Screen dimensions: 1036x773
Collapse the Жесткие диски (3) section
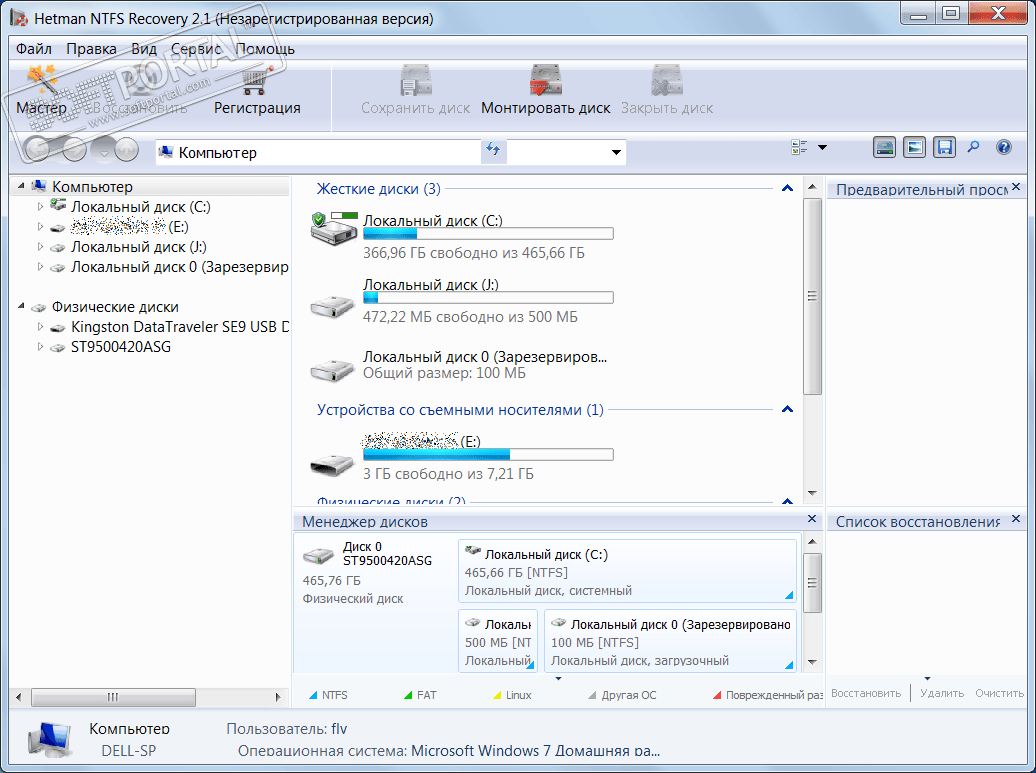pos(787,188)
